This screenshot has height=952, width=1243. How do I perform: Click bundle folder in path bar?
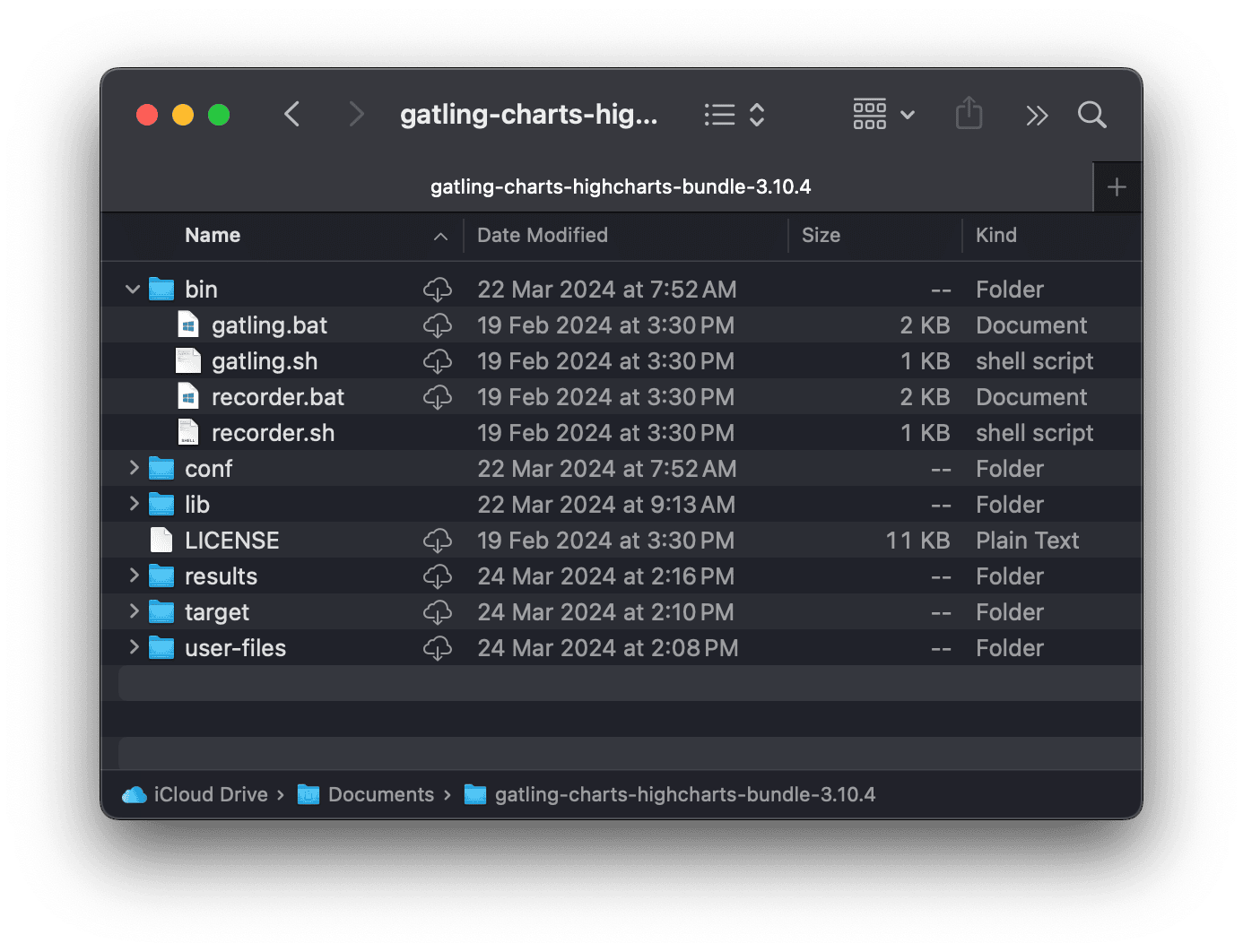point(670,794)
